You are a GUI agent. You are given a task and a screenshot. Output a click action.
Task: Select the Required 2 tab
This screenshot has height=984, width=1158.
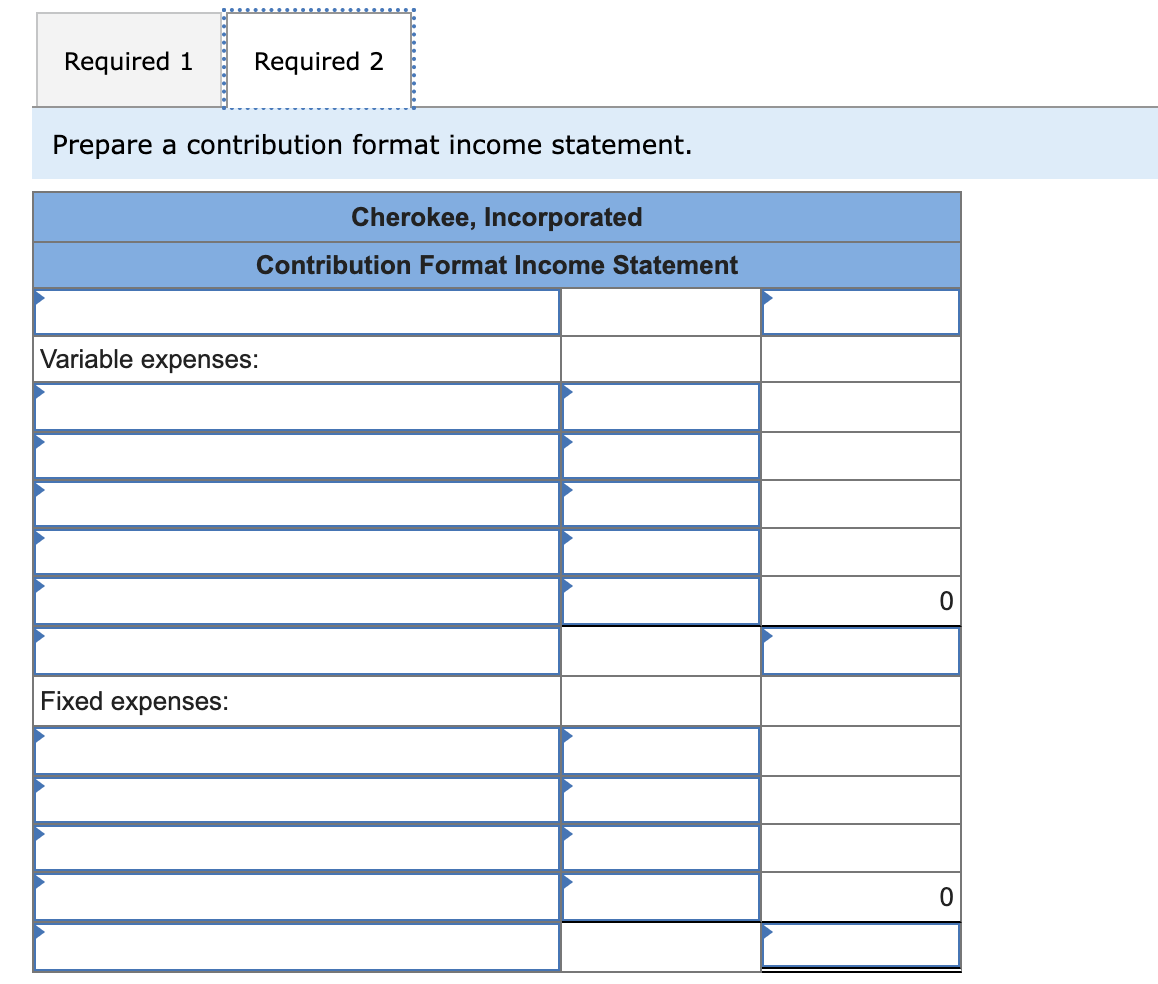318,61
